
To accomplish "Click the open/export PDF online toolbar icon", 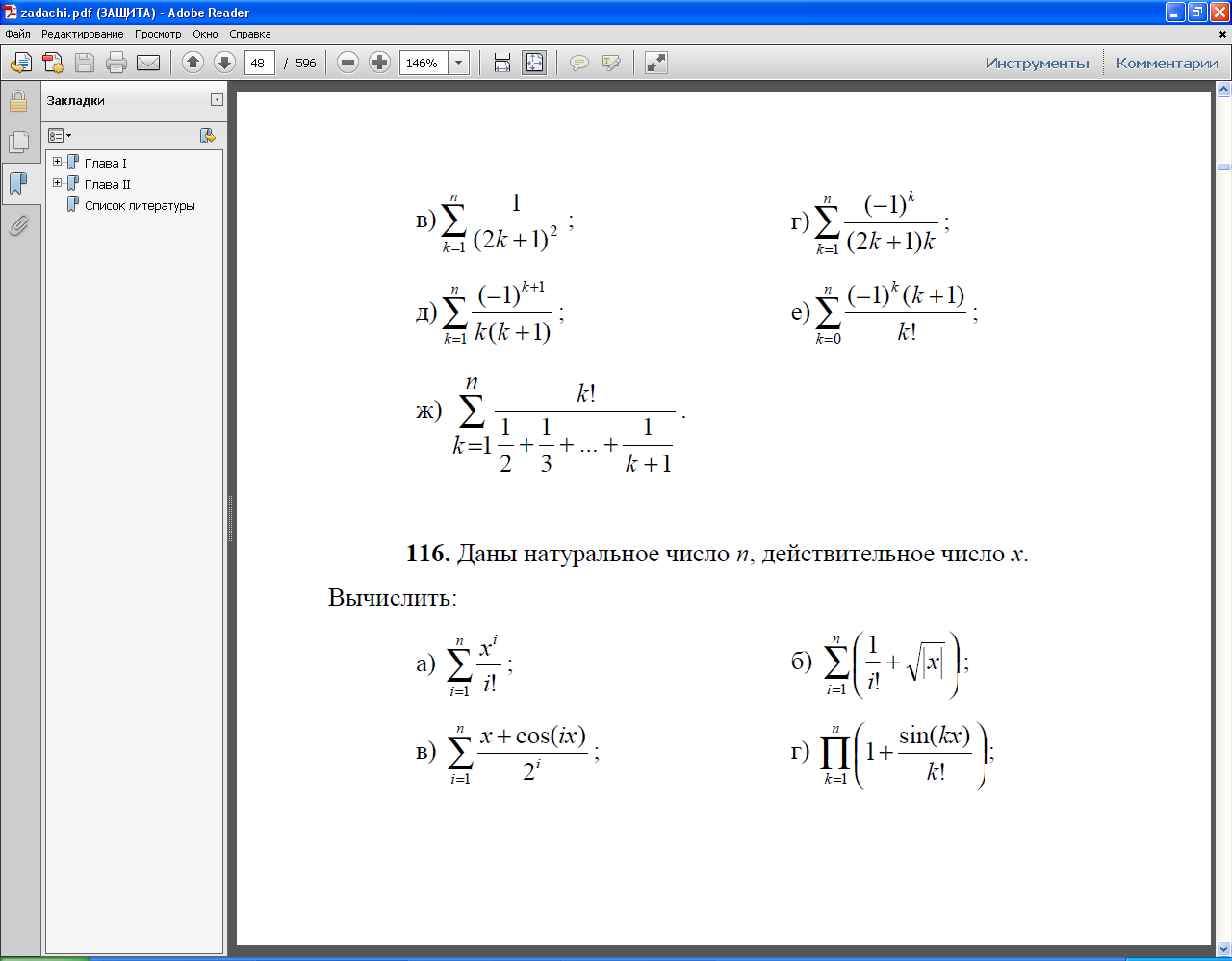I will (20, 64).
